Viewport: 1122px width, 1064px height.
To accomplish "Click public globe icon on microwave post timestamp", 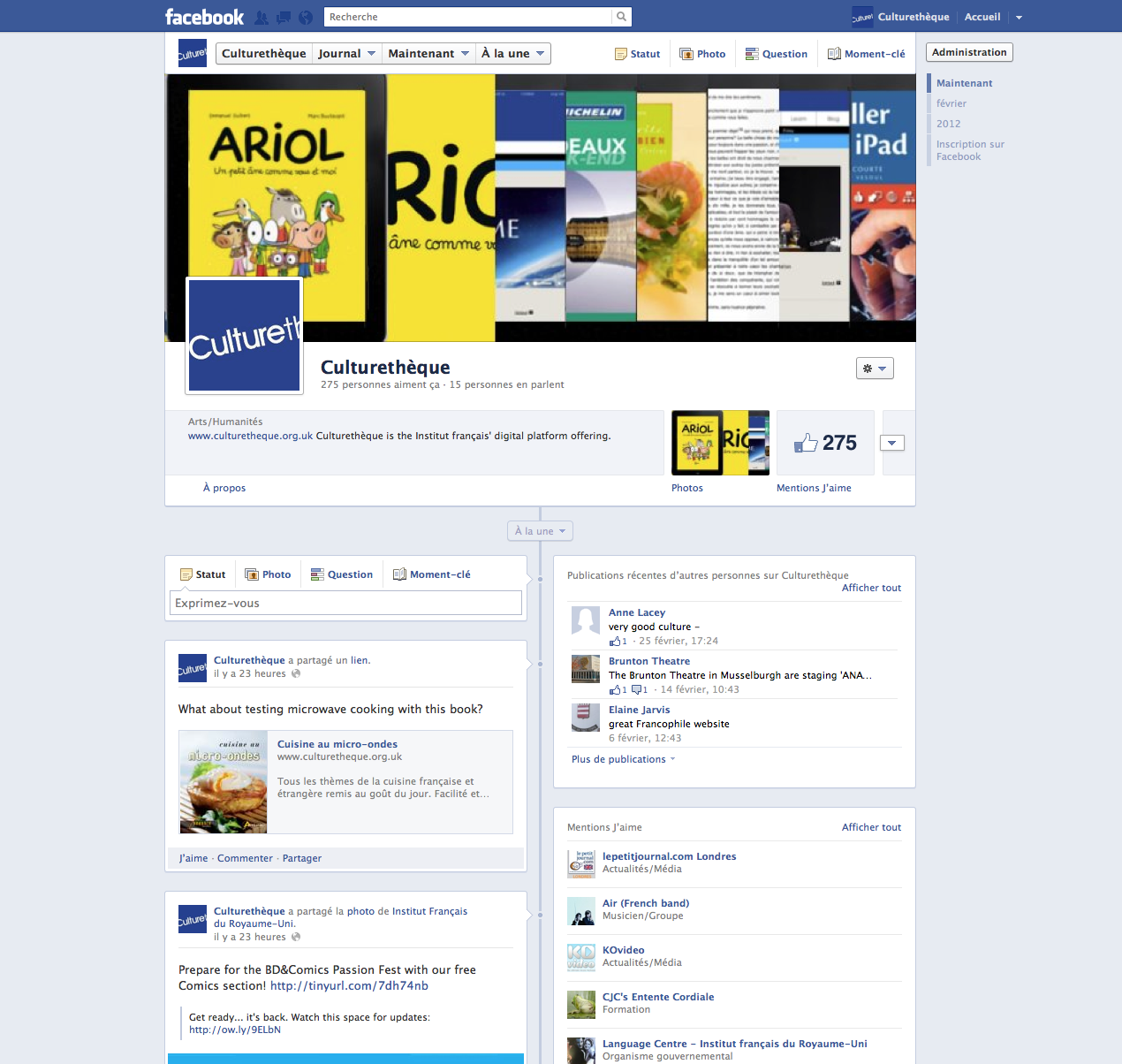I will coord(296,673).
